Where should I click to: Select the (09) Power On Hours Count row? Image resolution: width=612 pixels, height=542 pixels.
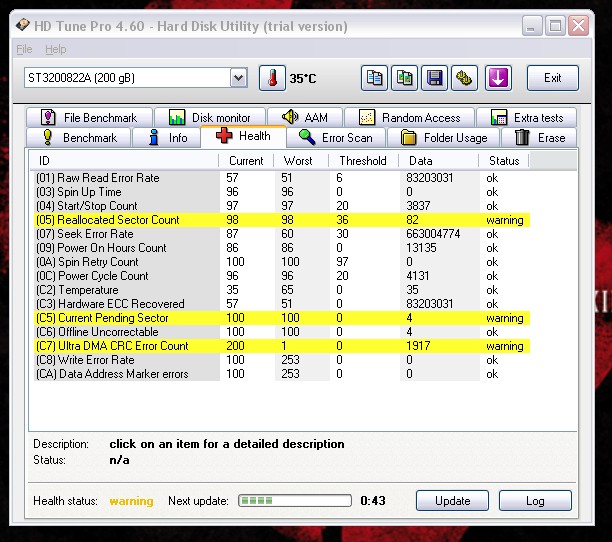(282, 248)
